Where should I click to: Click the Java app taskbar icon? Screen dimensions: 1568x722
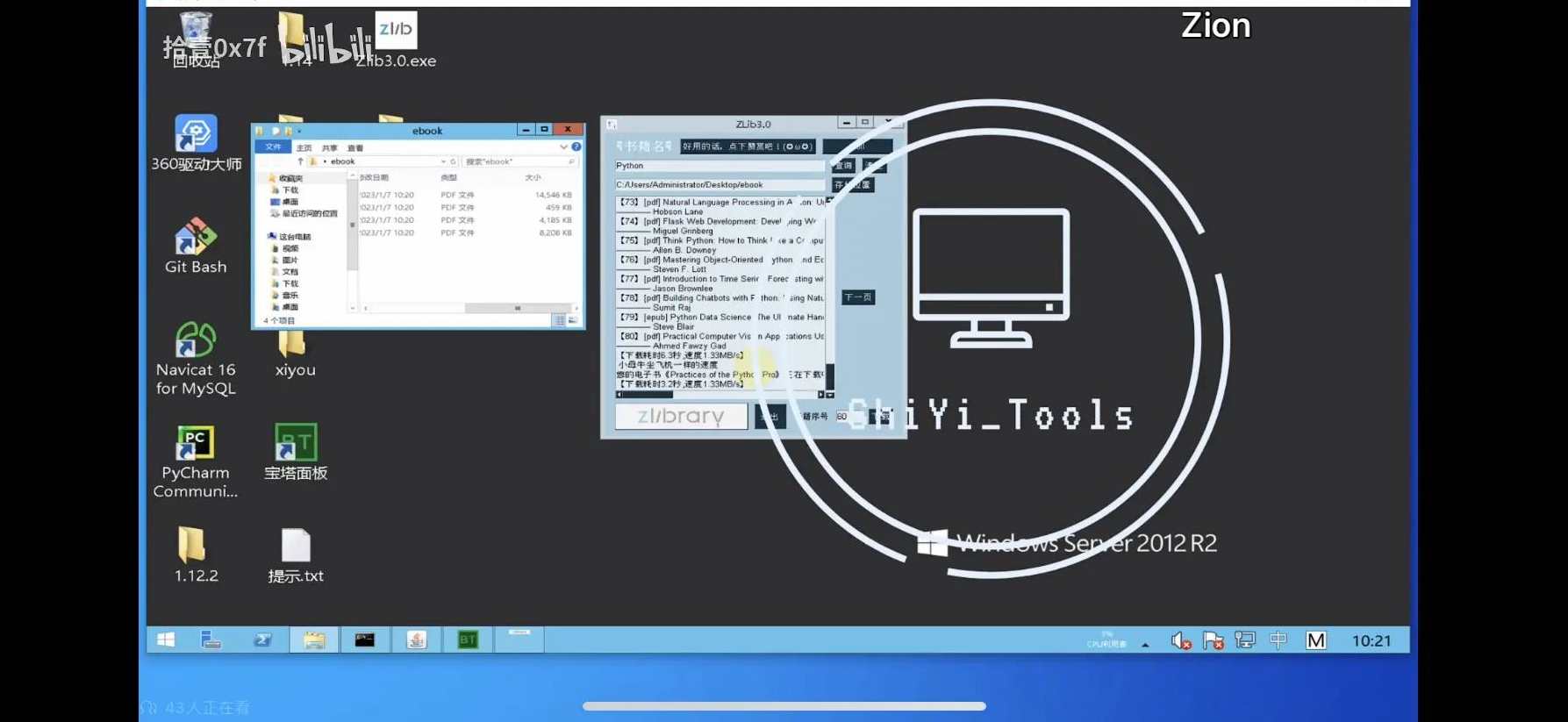click(x=417, y=640)
